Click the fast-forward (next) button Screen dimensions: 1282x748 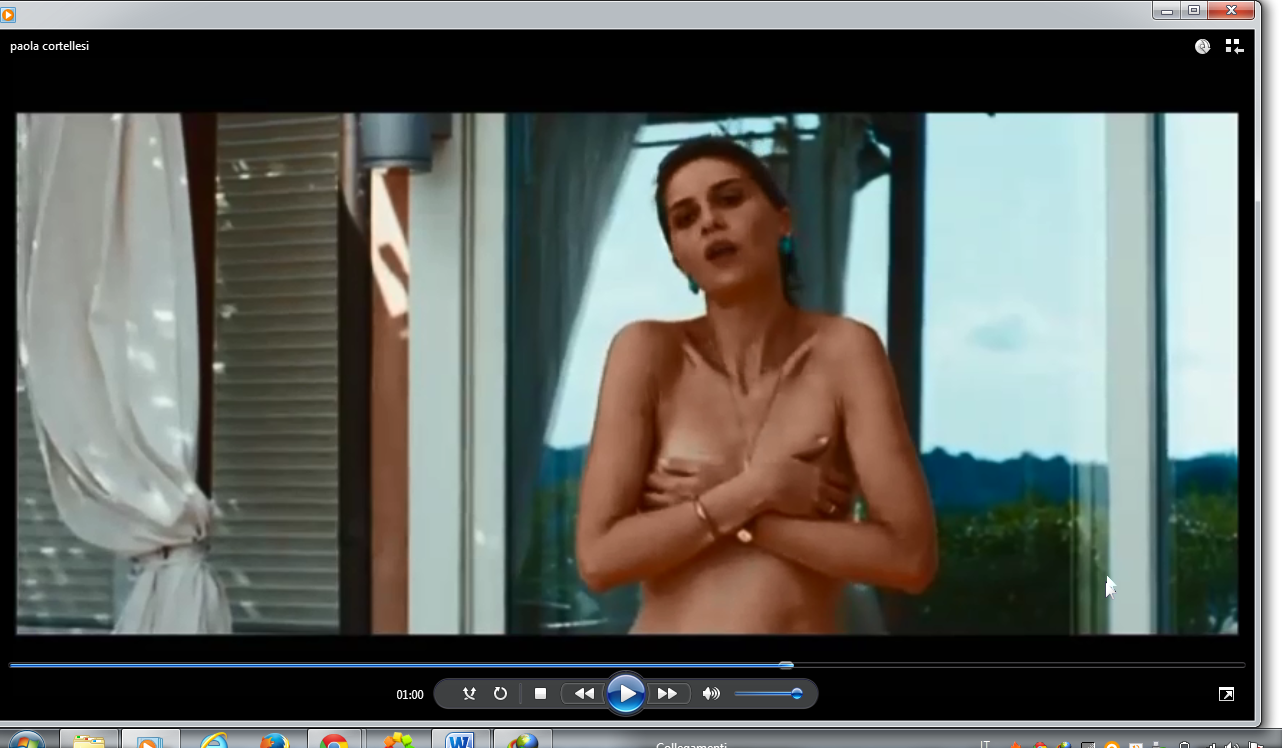tap(667, 693)
